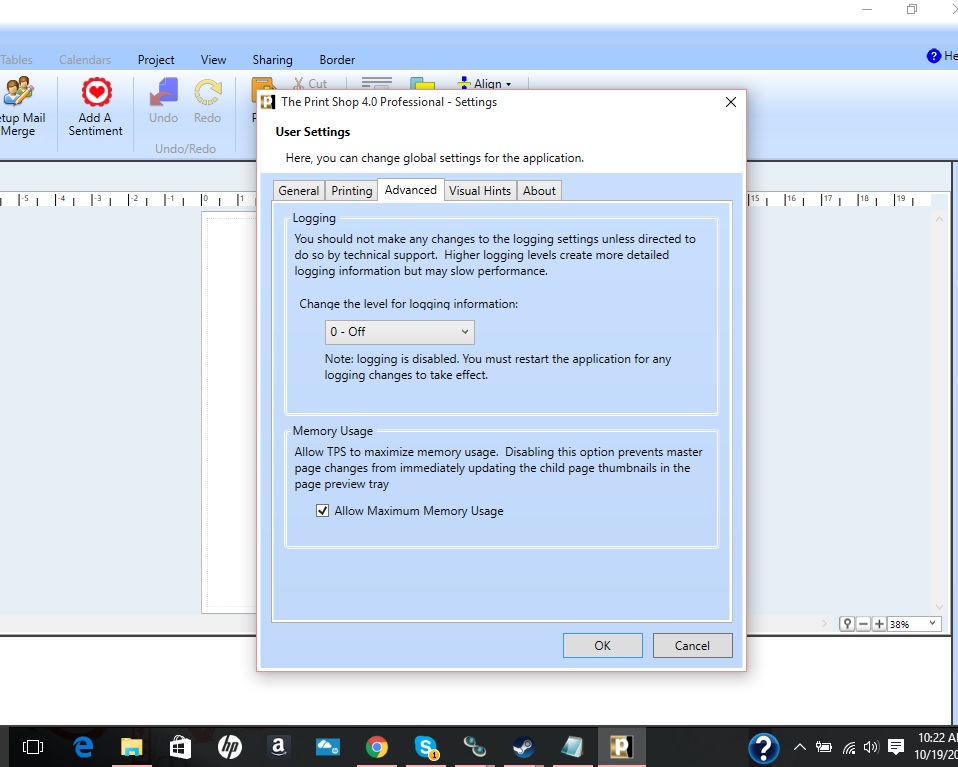The width and height of the screenshot is (958, 767).
Task: Open the About tab
Action: click(x=539, y=191)
